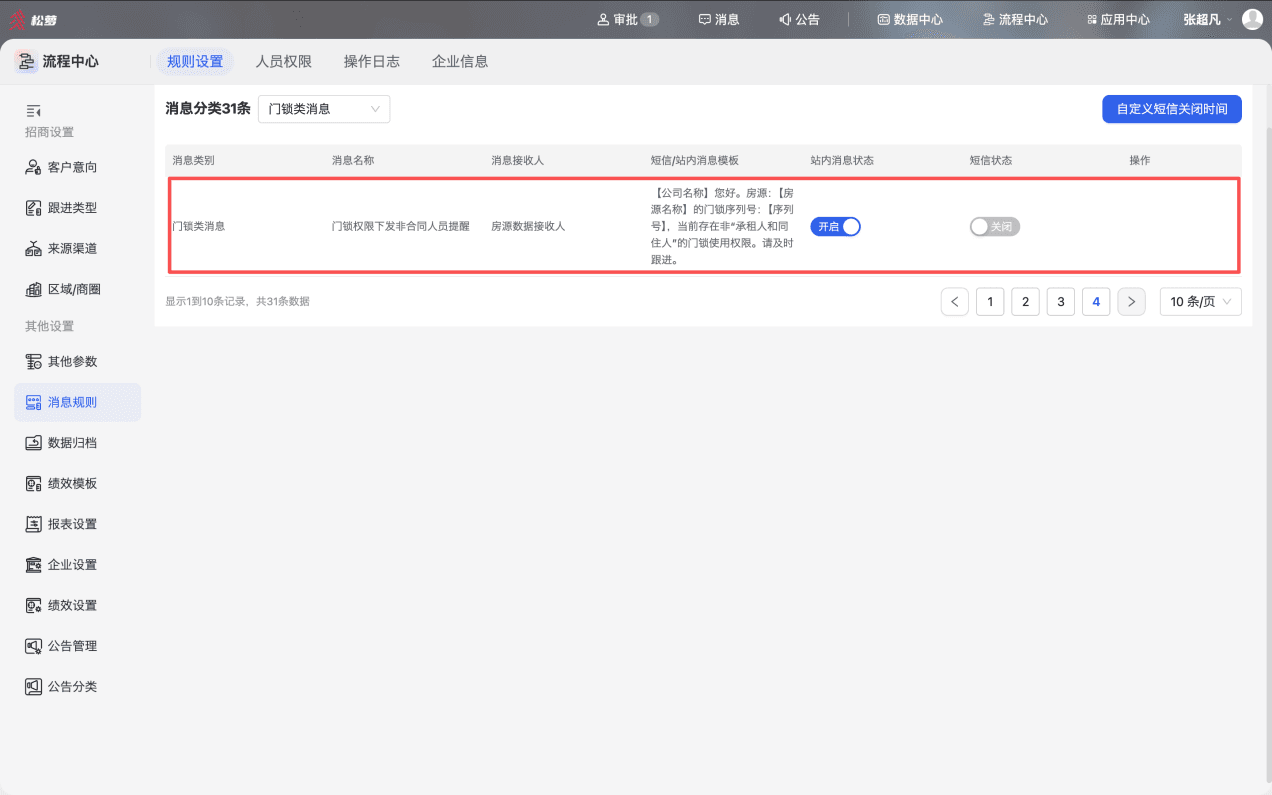
Task: Open the 消息 messages menu
Action: [x=719, y=19]
